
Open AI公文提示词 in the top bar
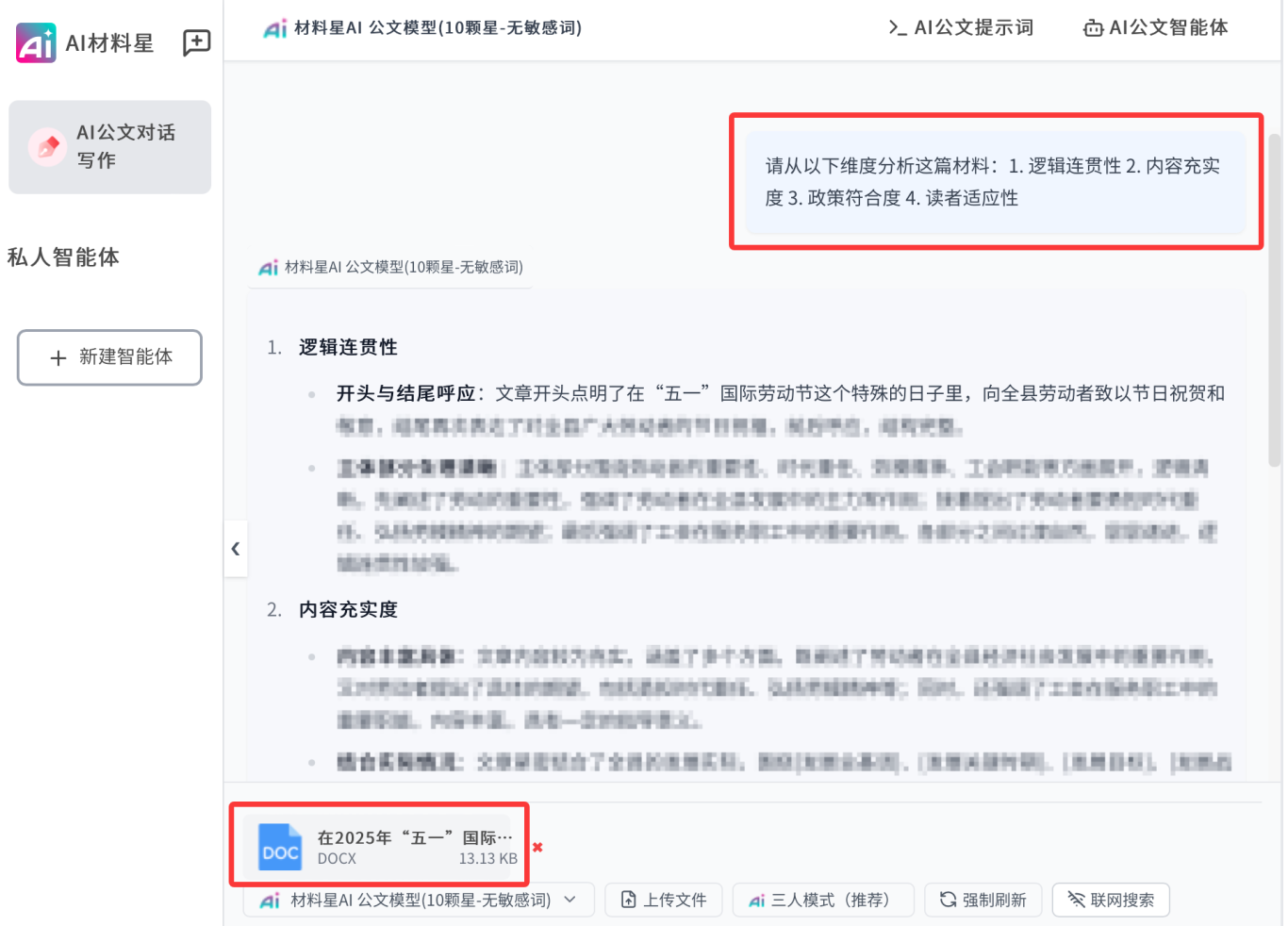pyautogui.click(x=961, y=28)
